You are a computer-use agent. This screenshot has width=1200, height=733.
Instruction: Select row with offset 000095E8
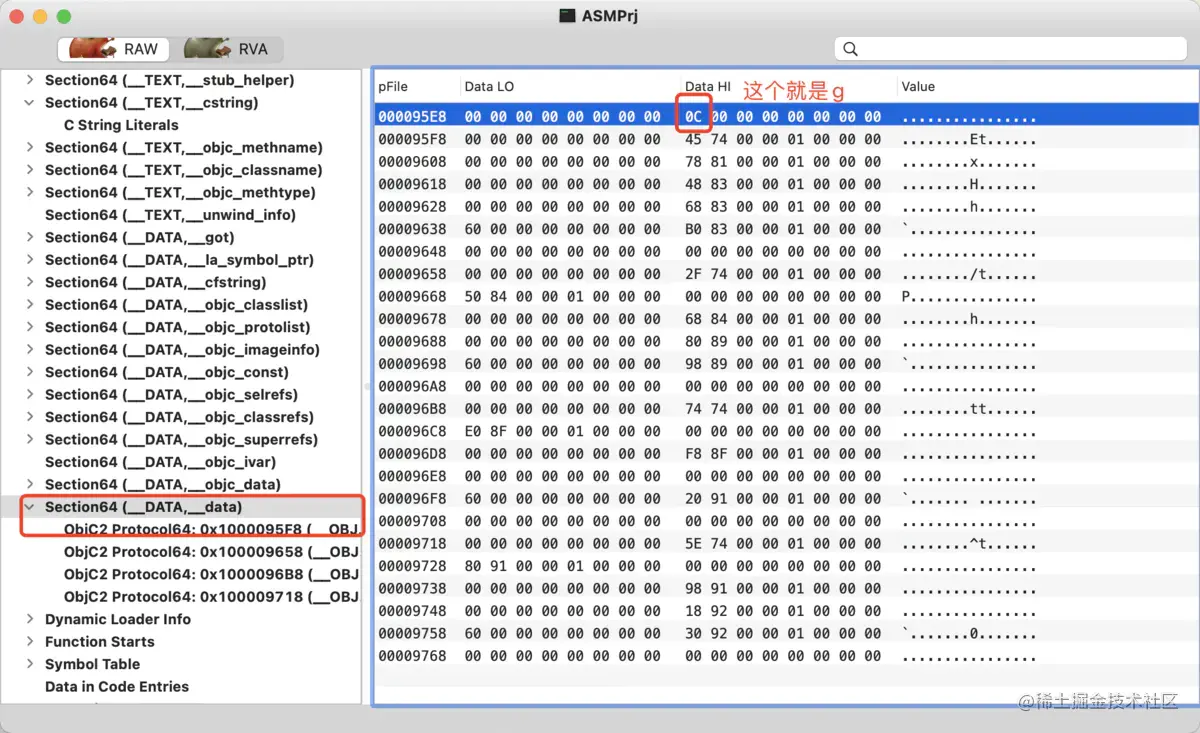(785, 116)
